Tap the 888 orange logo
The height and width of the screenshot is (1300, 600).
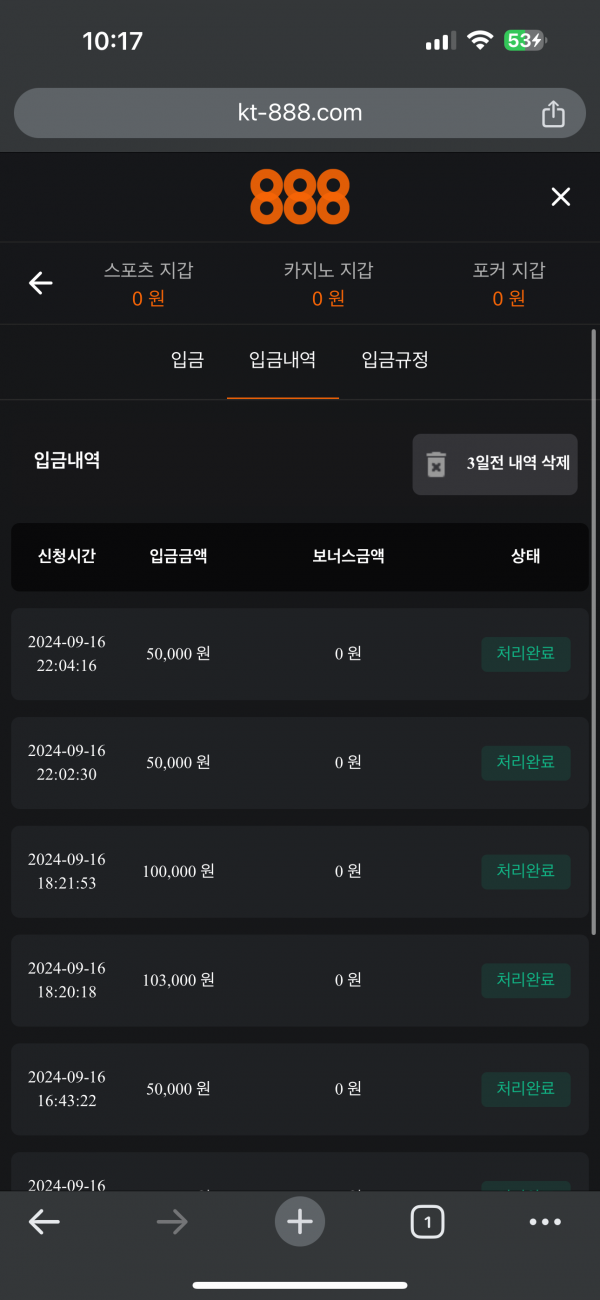pyautogui.click(x=300, y=197)
